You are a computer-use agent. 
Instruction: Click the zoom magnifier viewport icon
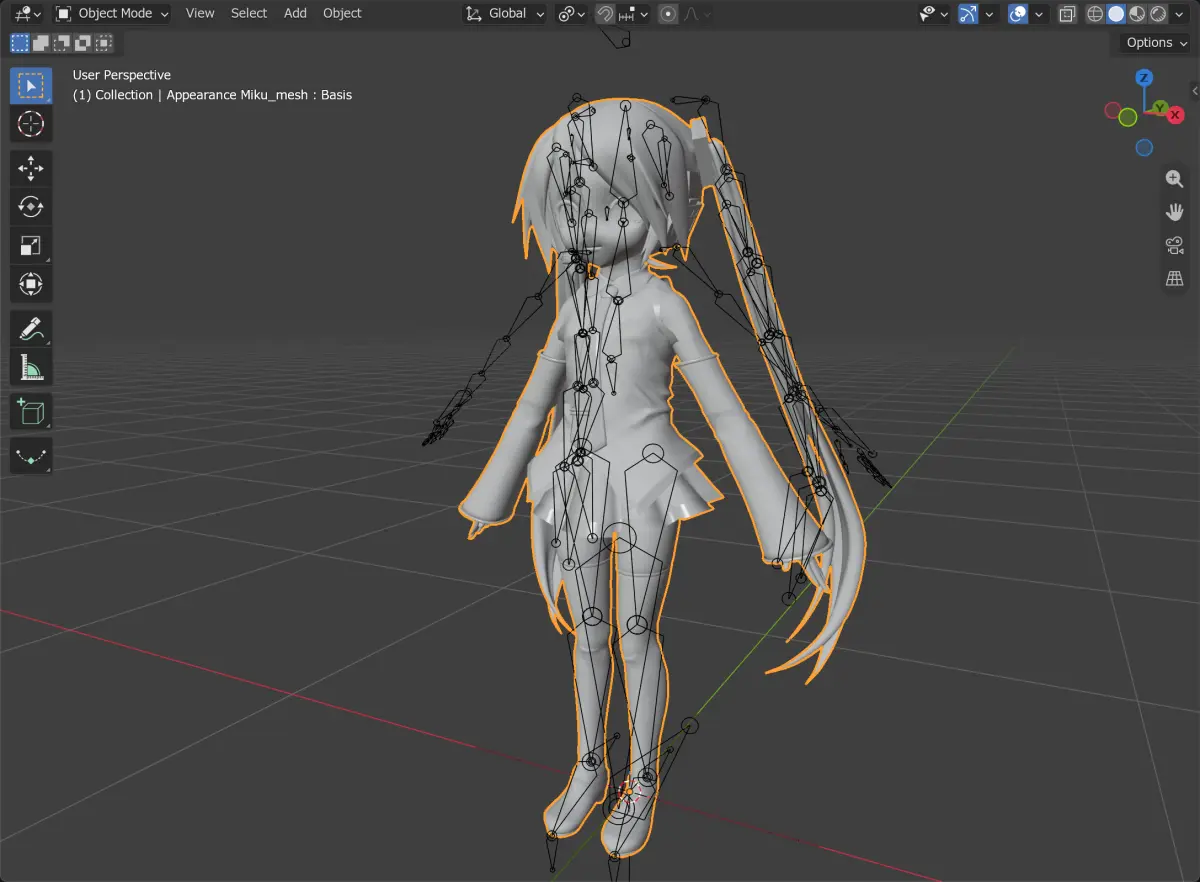pyautogui.click(x=1175, y=179)
